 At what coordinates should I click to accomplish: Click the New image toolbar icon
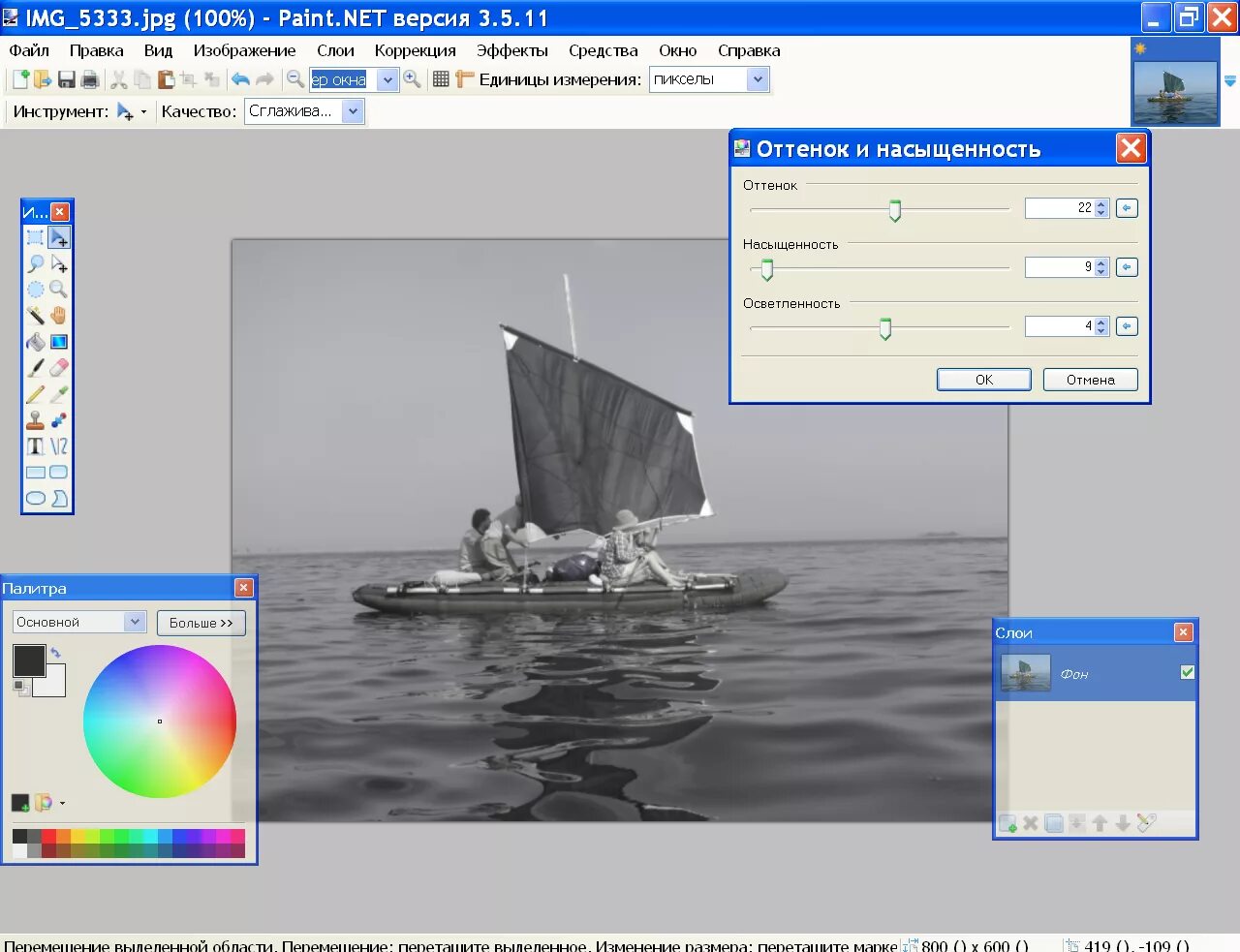[20, 79]
